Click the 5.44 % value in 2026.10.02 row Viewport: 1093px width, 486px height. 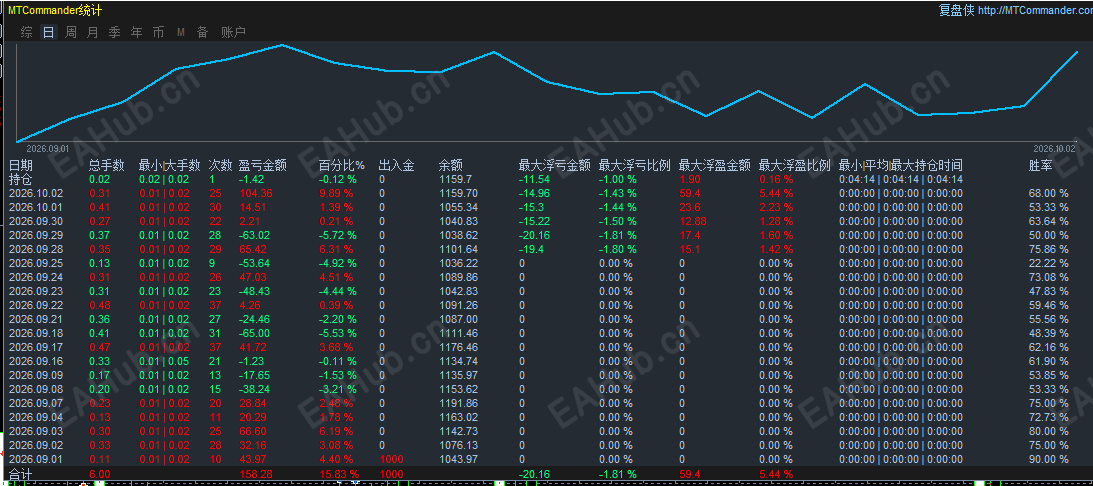[x=776, y=193]
